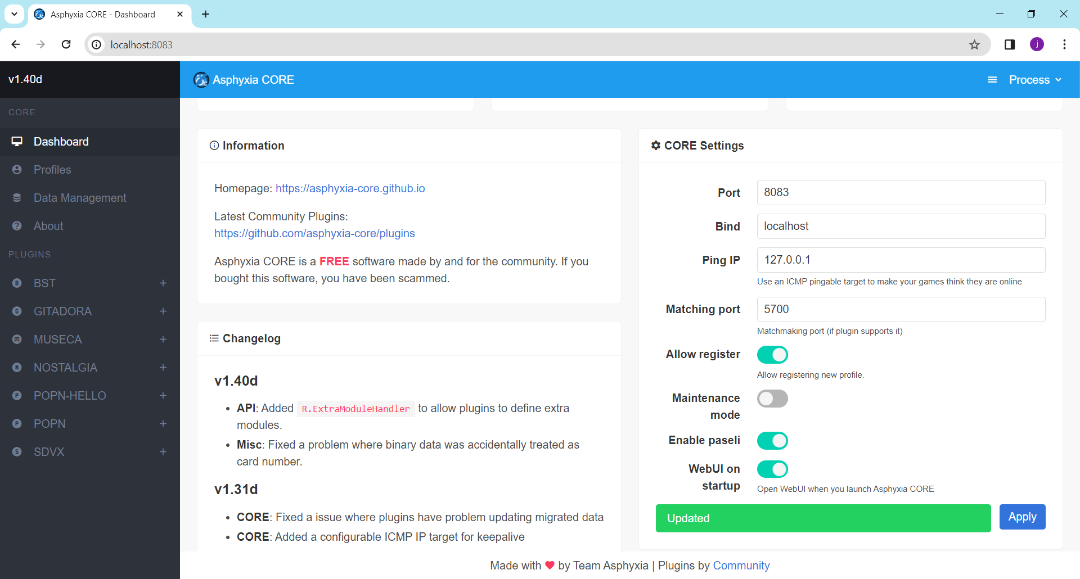Open Profiles from the sidebar
Image resolution: width=1080 pixels, height=579 pixels.
17,169
